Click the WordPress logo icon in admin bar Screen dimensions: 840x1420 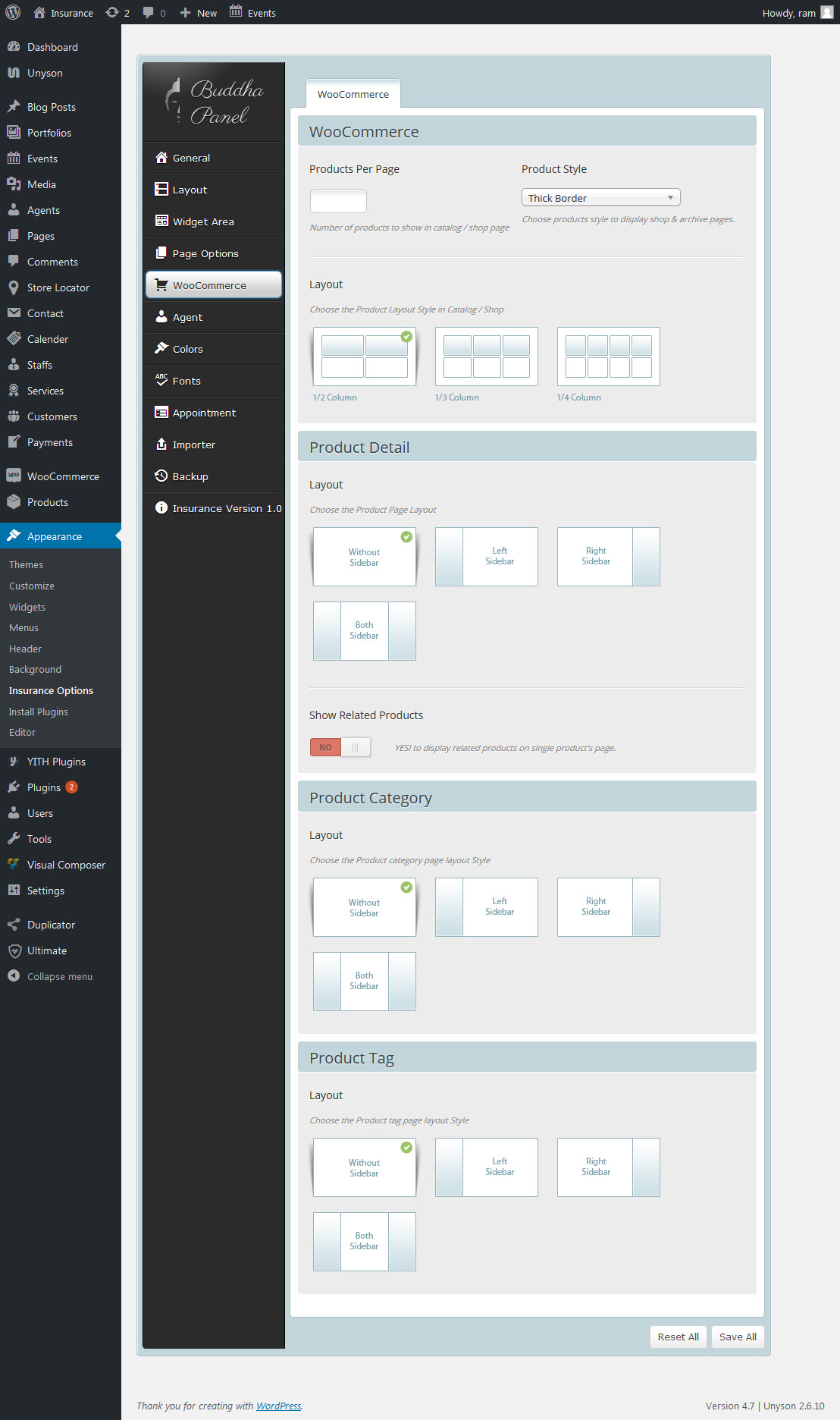[13, 12]
